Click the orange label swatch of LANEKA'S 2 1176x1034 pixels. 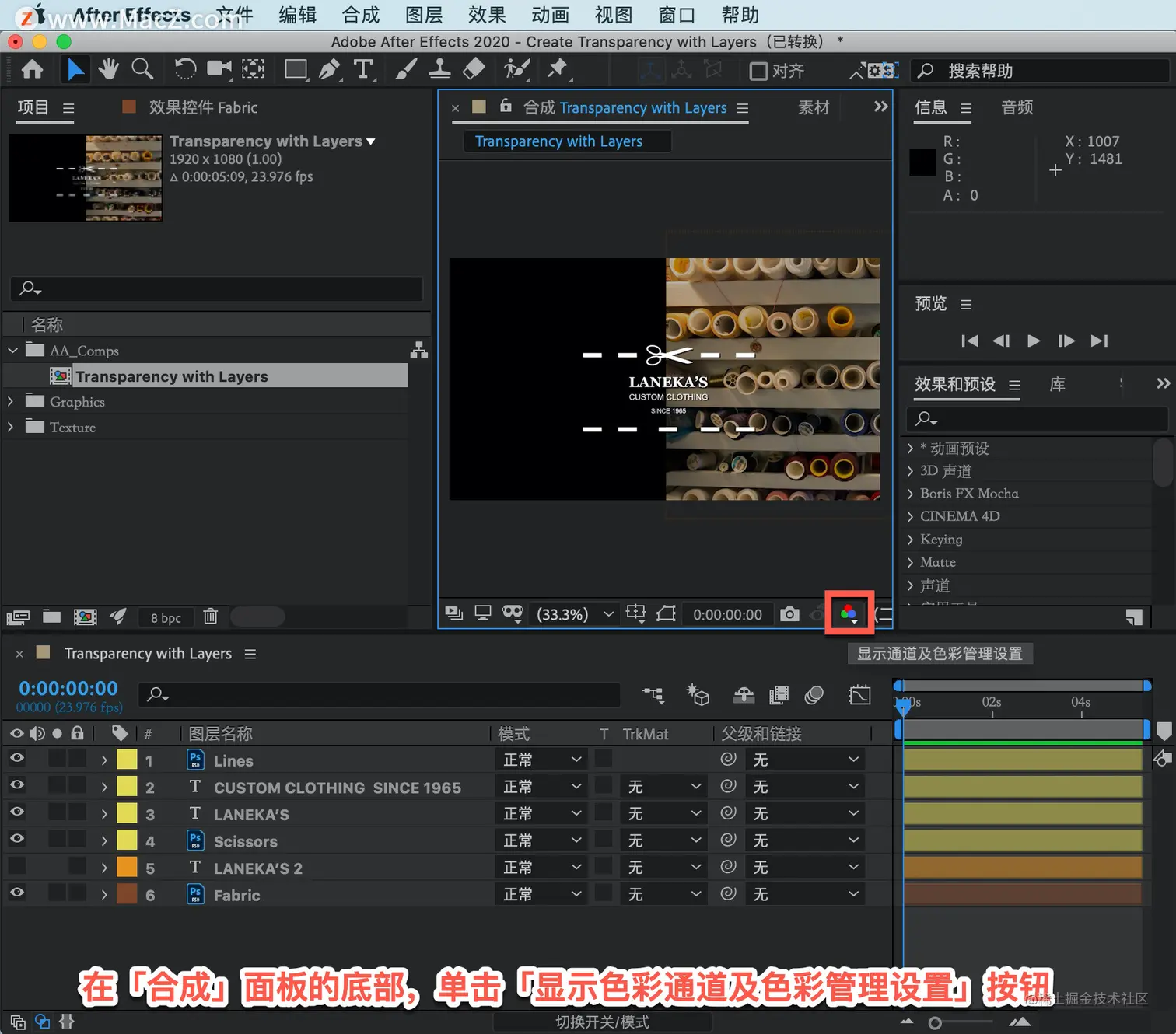pyautogui.click(x=127, y=867)
